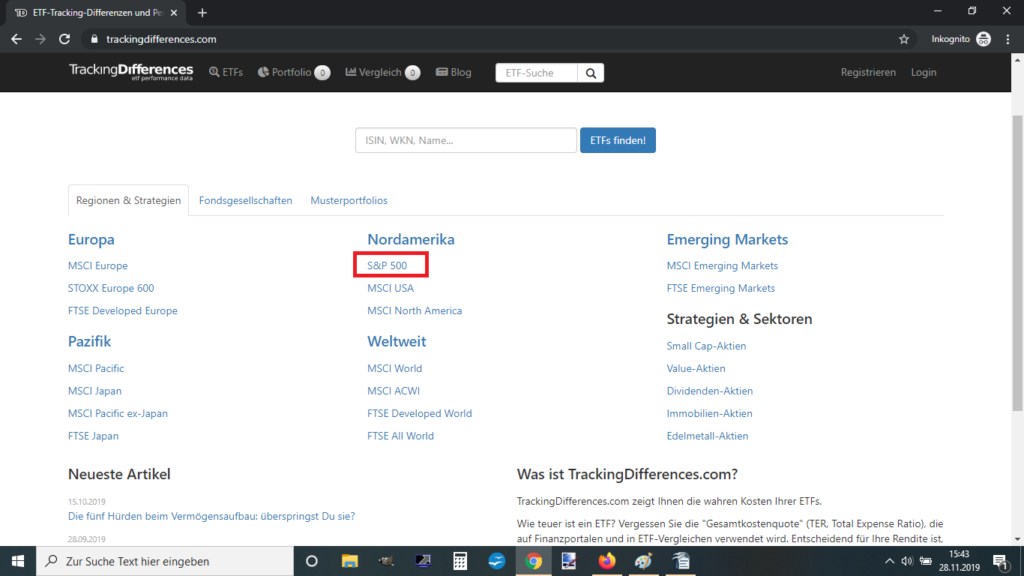Click the Cortana circle icon
This screenshot has width=1024, height=576.
click(x=312, y=561)
